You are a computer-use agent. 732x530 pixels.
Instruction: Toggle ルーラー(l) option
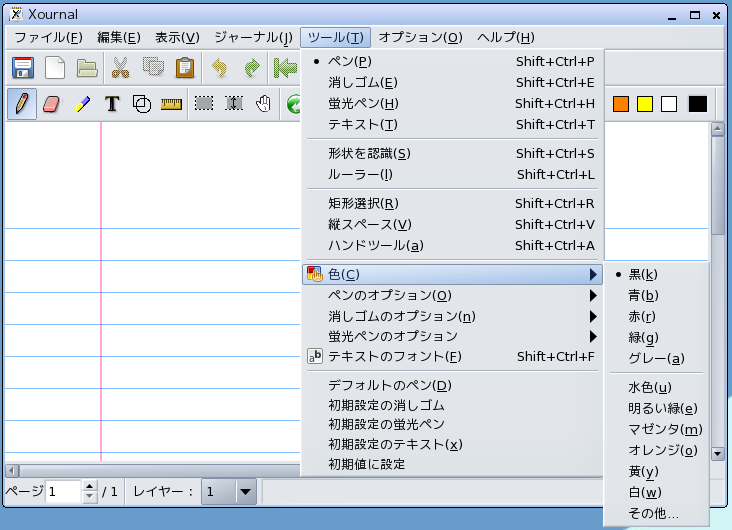click(452, 175)
